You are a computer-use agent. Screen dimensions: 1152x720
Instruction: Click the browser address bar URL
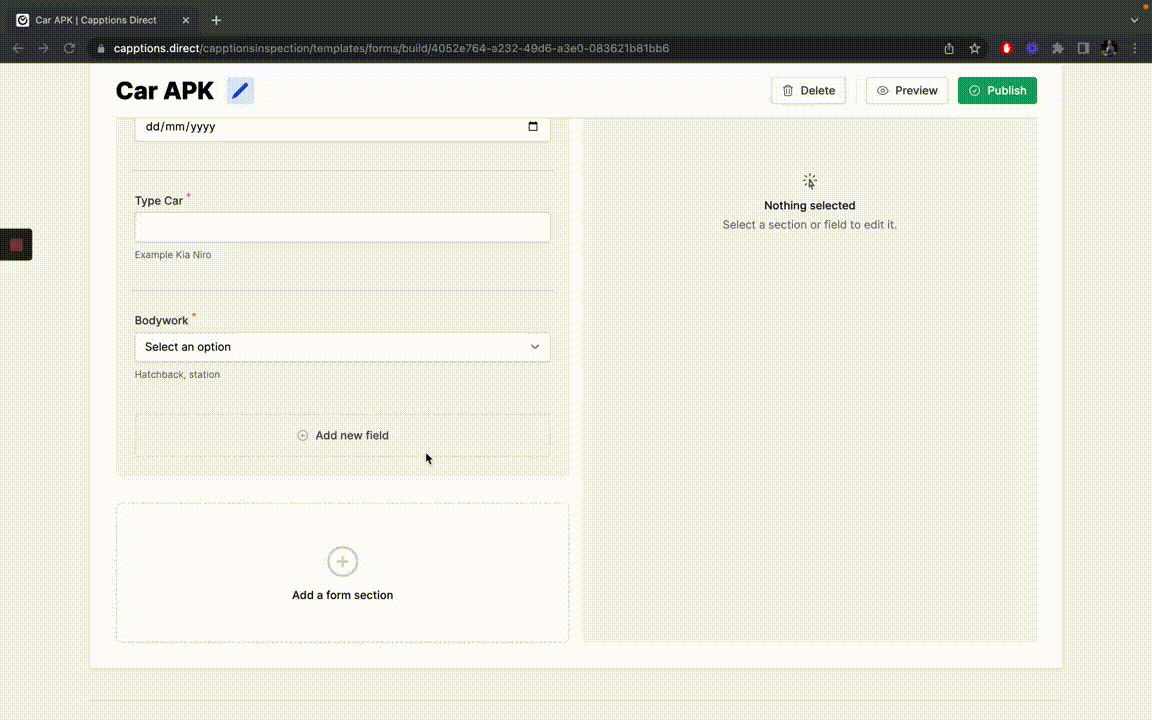(392, 48)
